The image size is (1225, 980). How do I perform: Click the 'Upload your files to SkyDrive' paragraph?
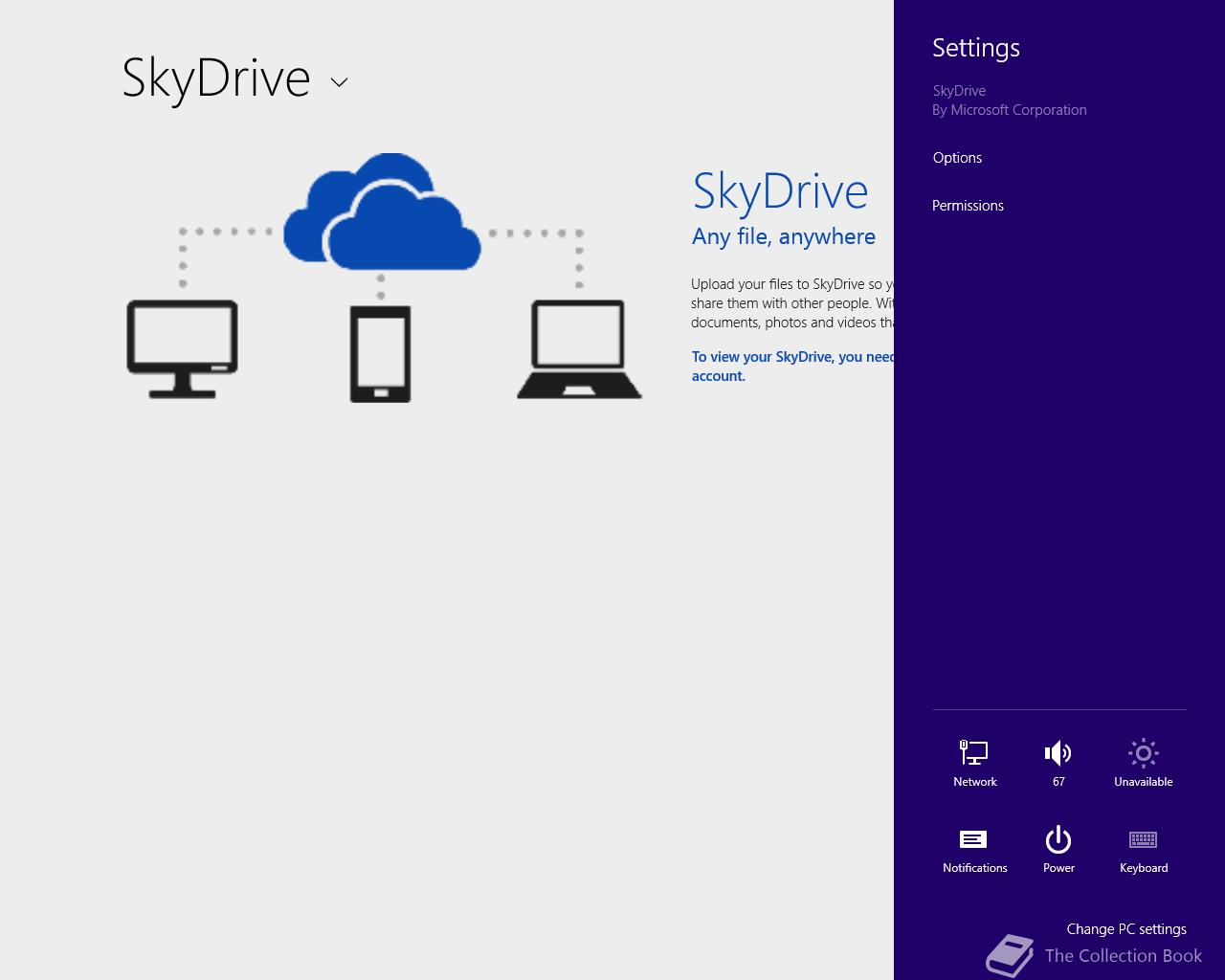[793, 303]
